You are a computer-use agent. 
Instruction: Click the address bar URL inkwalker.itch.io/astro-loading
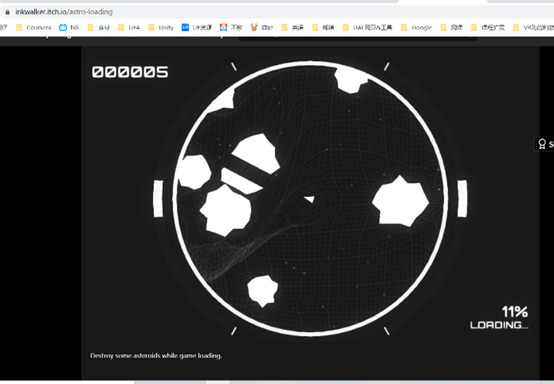click(64, 12)
